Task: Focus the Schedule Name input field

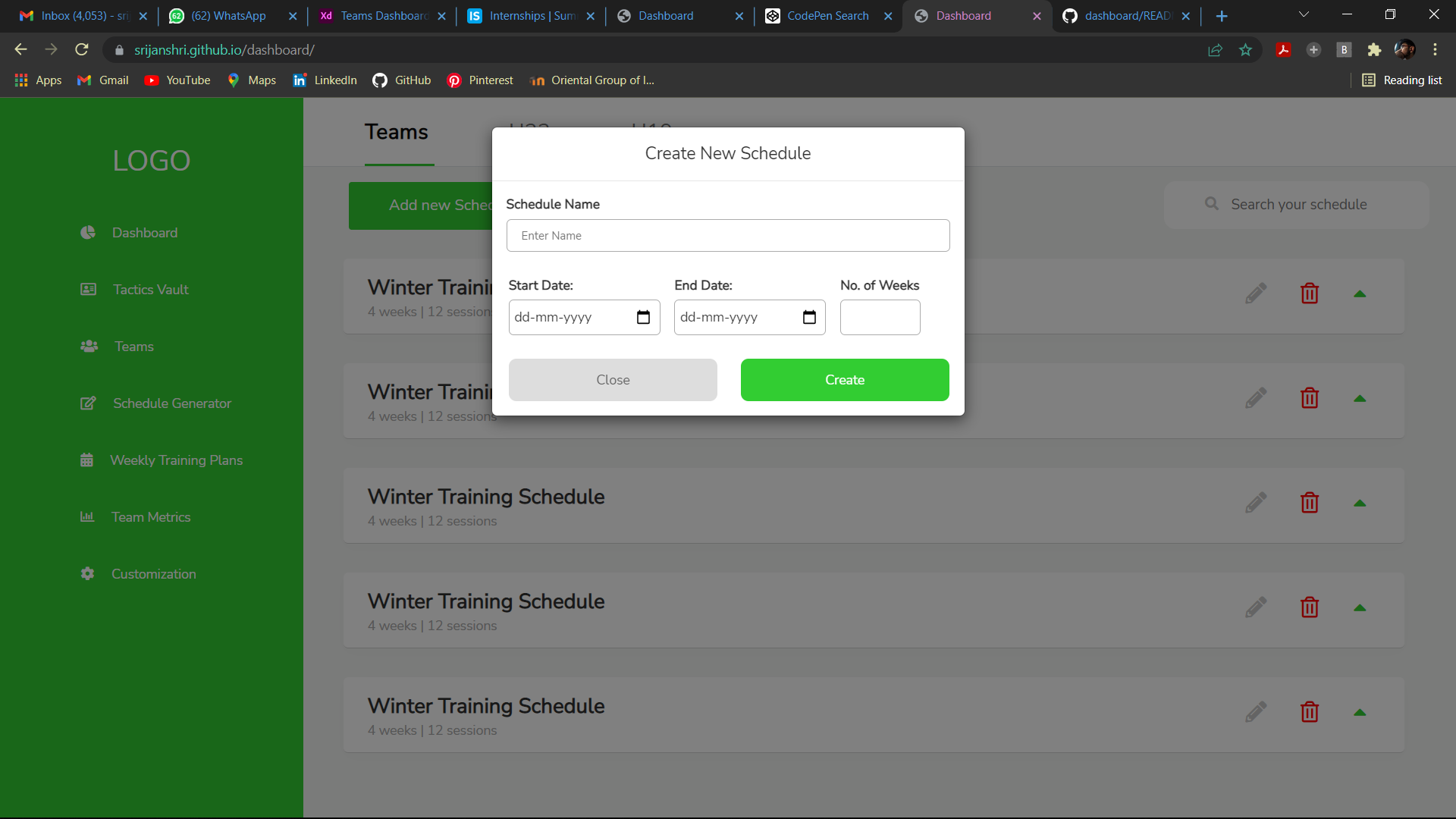Action: [x=728, y=236]
